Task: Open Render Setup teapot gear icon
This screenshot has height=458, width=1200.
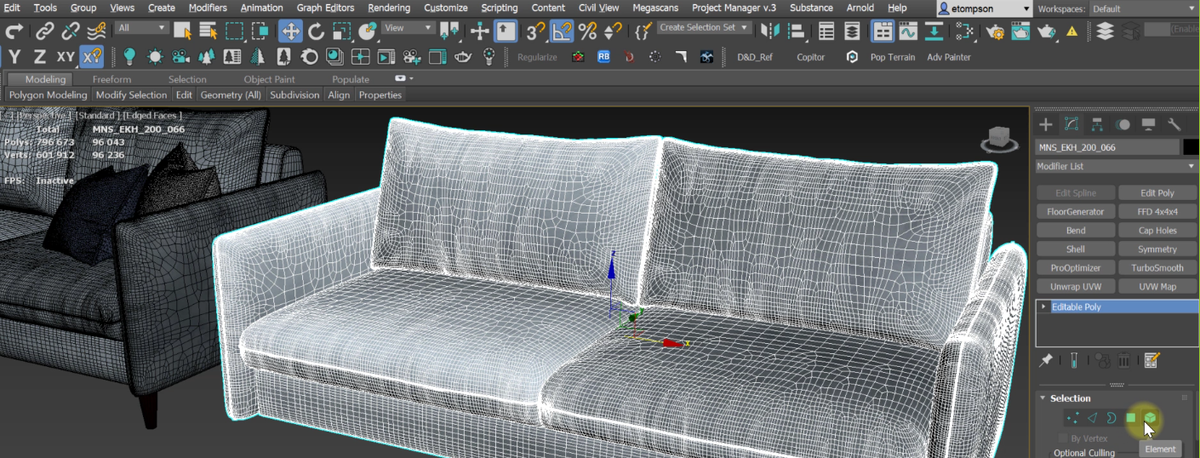Action: coord(997,31)
